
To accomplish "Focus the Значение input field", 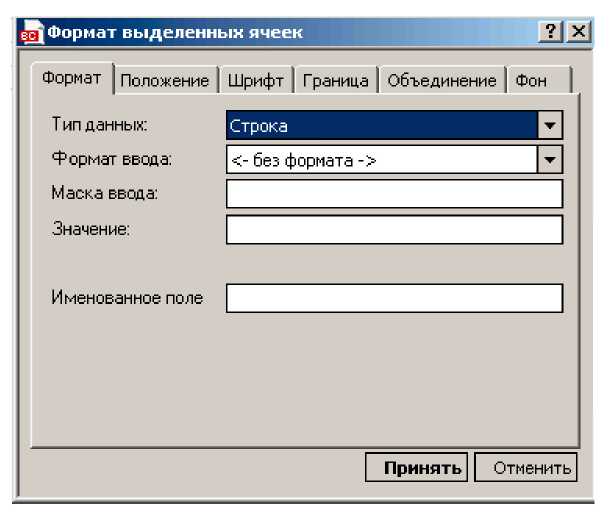I will tap(394, 230).
